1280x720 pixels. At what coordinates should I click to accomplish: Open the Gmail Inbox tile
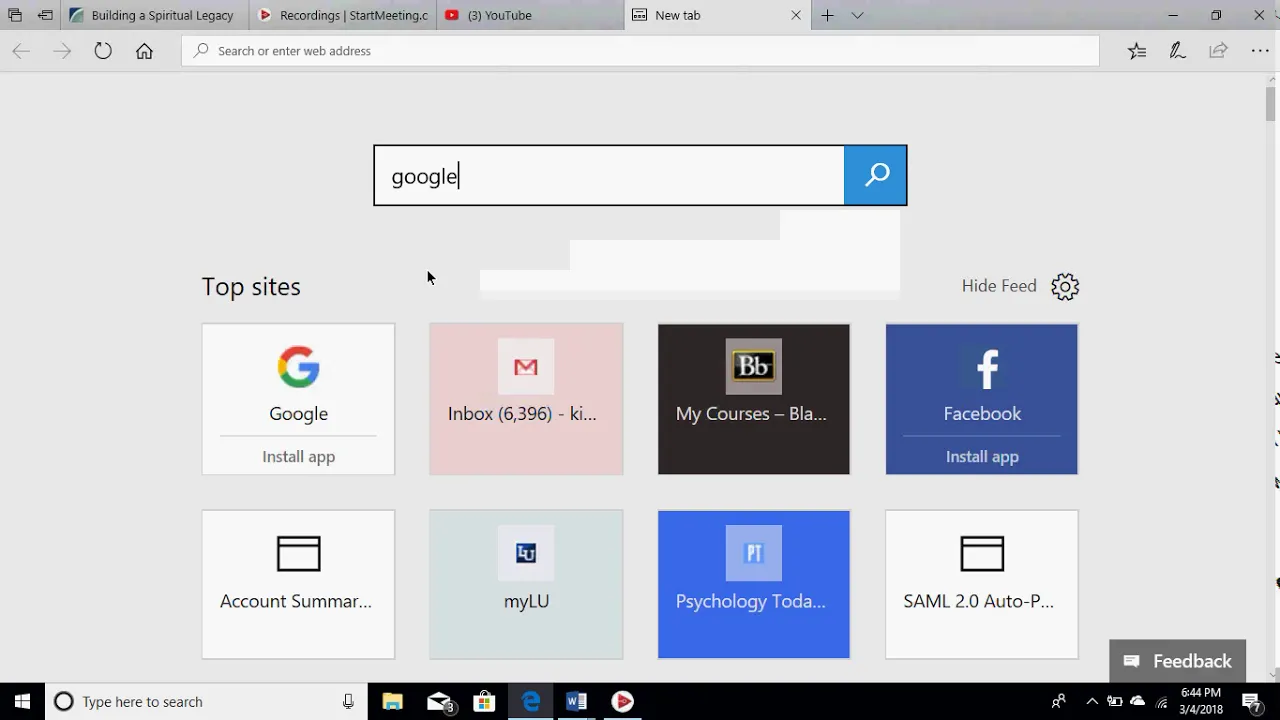526,399
